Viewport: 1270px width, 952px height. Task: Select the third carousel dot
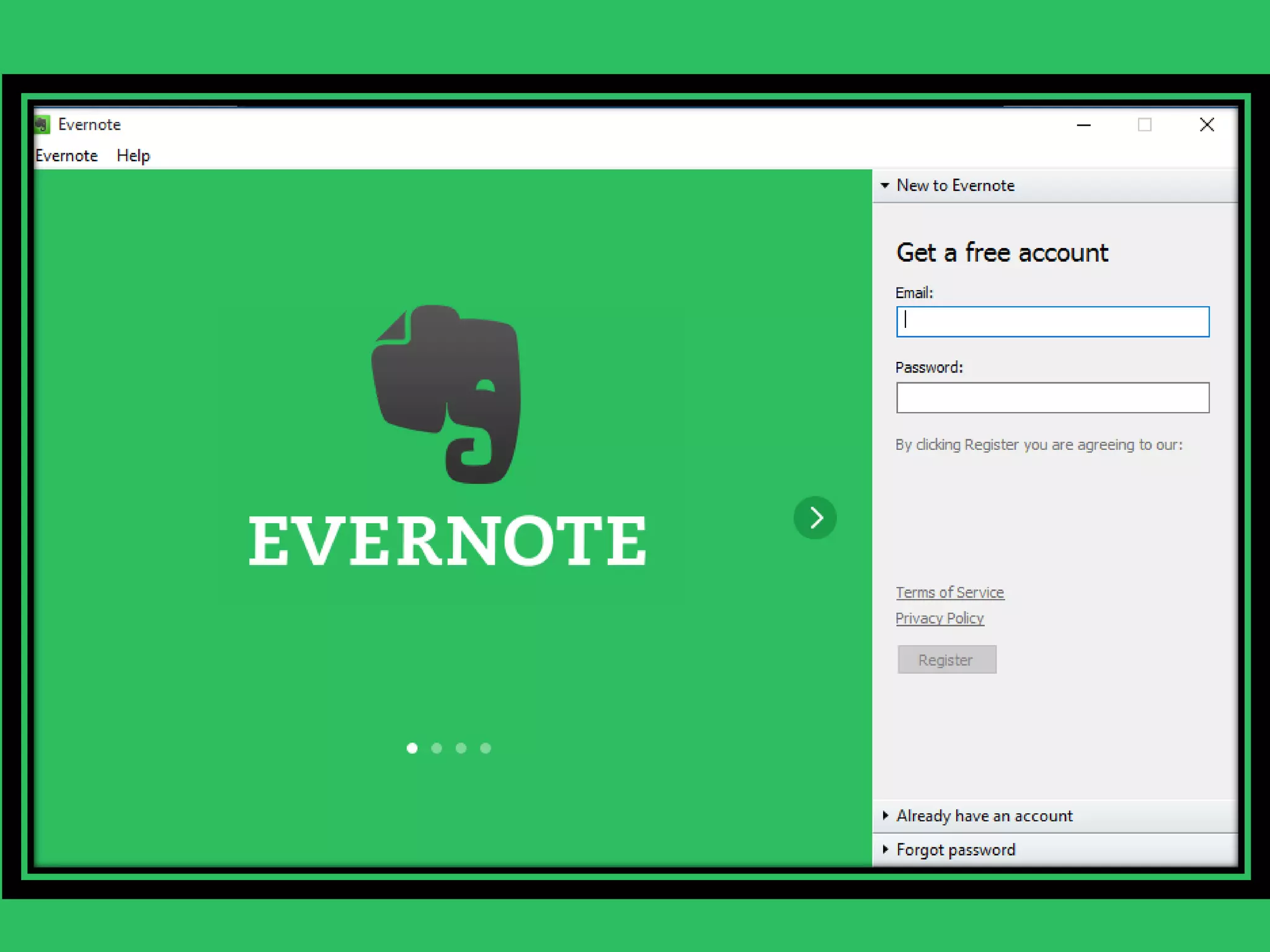(461, 748)
